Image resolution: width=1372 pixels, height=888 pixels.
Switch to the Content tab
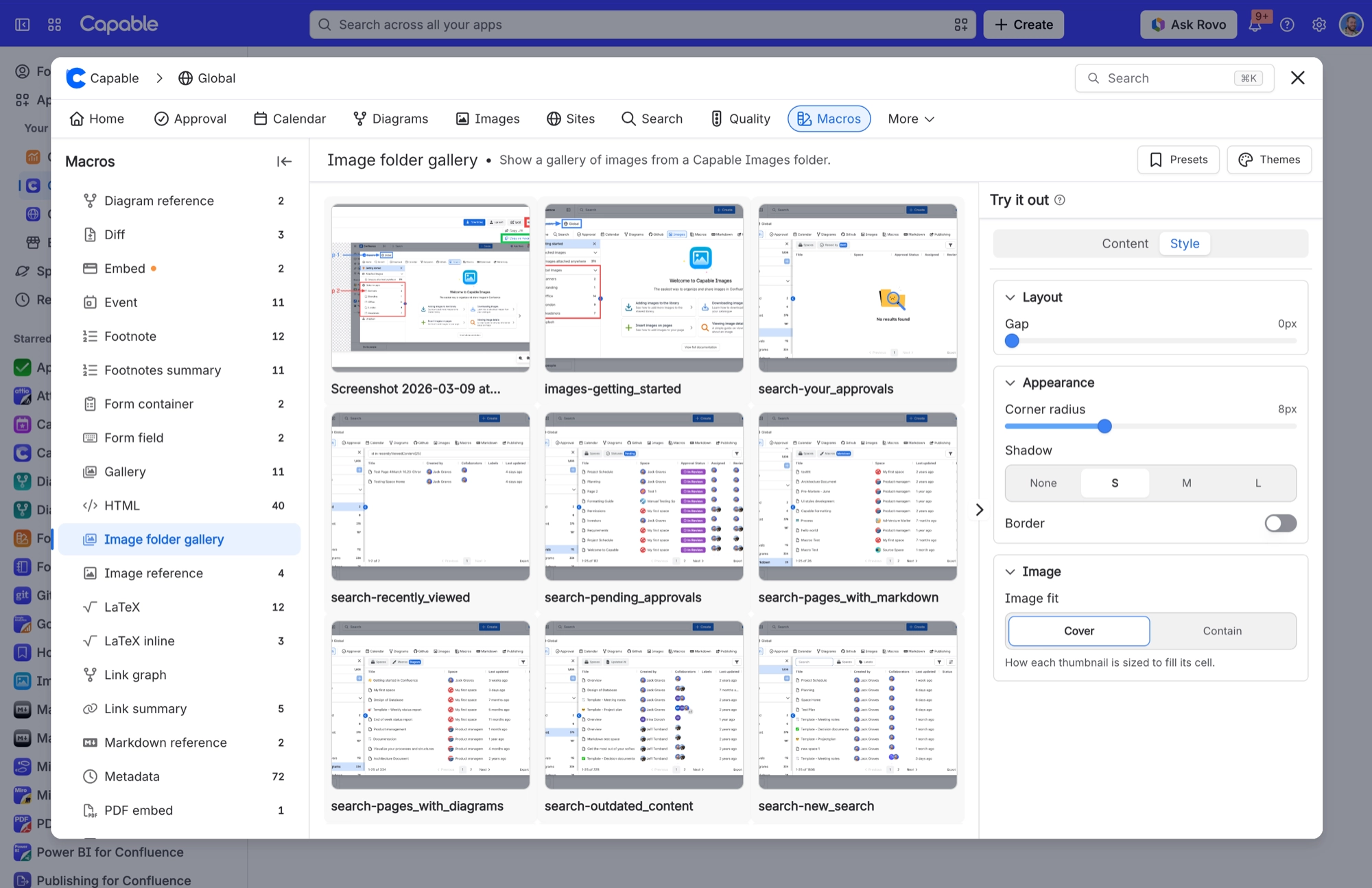1124,243
